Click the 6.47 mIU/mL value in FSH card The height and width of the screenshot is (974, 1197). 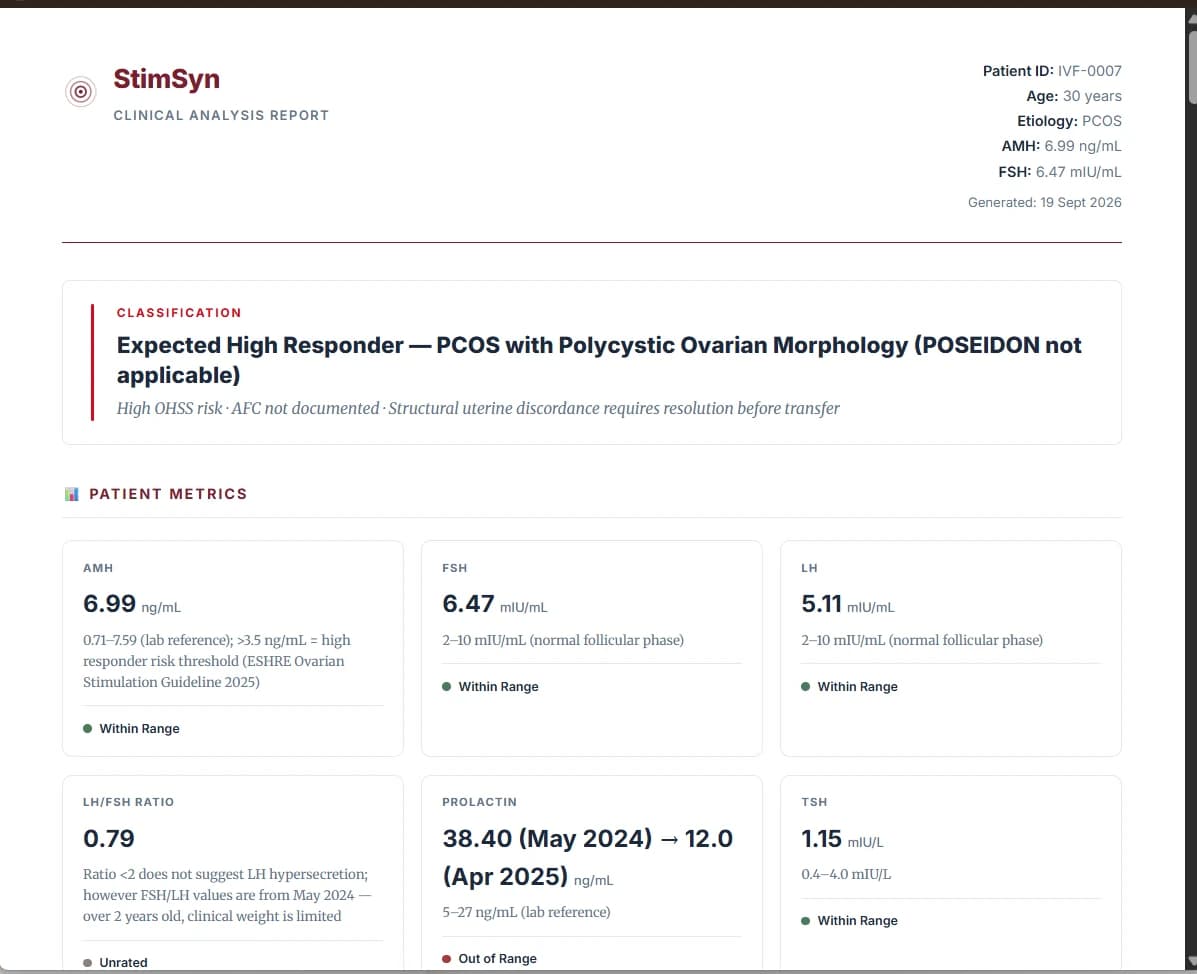[495, 604]
